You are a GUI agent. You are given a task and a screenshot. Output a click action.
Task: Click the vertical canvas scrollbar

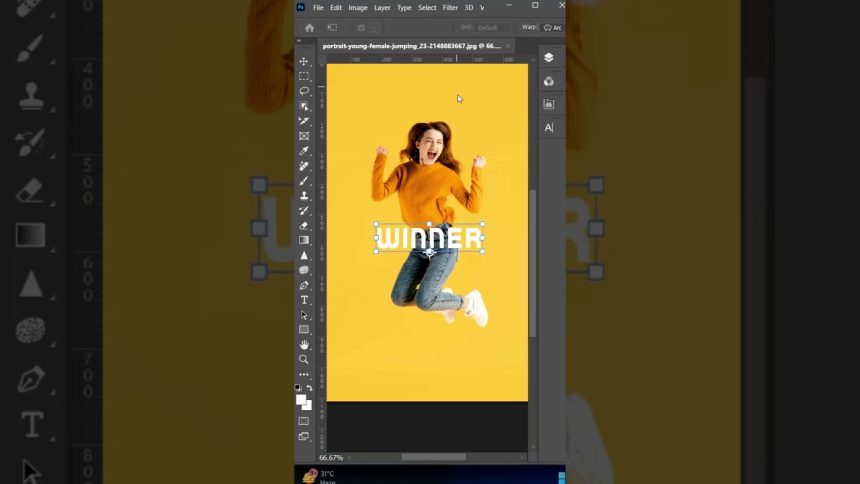[x=532, y=263]
